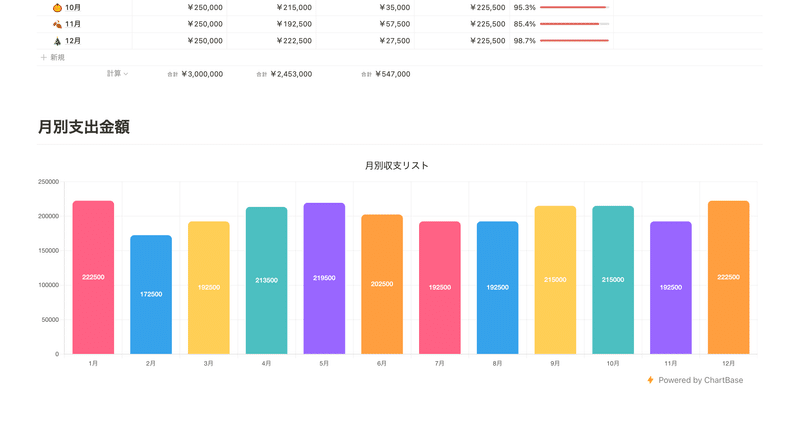Click the teal 4月 bar labeled 213500
The width and height of the screenshot is (800, 421).
click(266, 280)
